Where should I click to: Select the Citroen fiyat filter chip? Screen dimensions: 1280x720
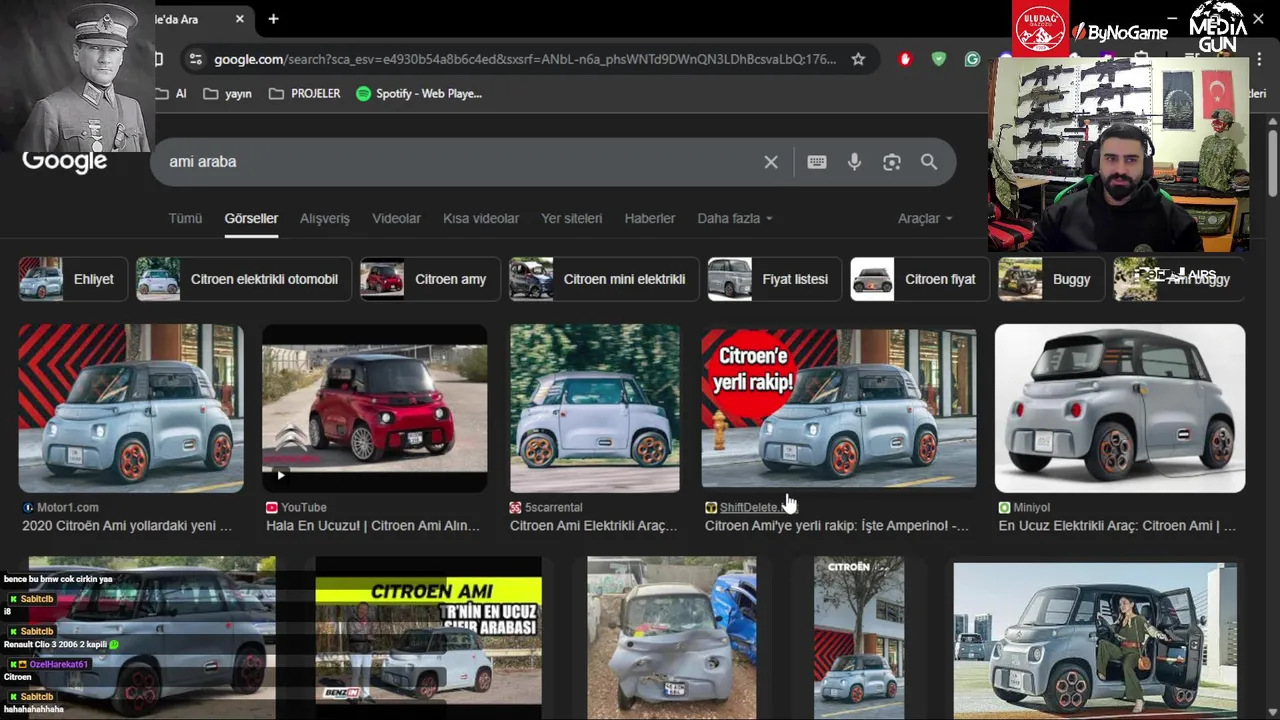click(920, 279)
